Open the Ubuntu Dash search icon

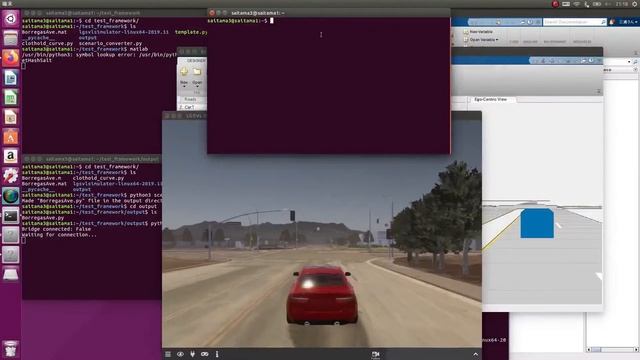(x=11, y=18)
